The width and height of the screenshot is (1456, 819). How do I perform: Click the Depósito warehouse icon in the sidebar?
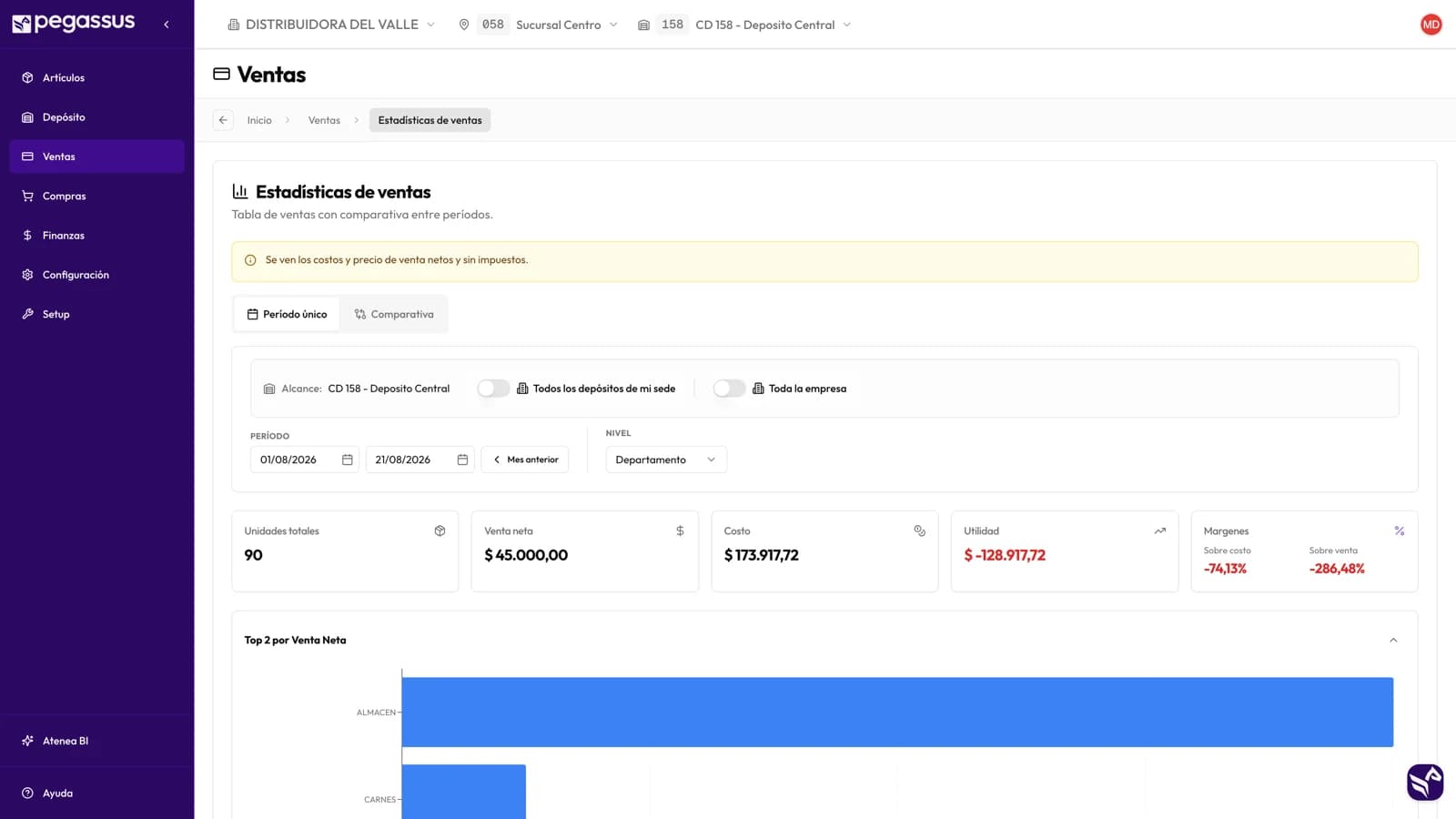[x=27, y=117]
